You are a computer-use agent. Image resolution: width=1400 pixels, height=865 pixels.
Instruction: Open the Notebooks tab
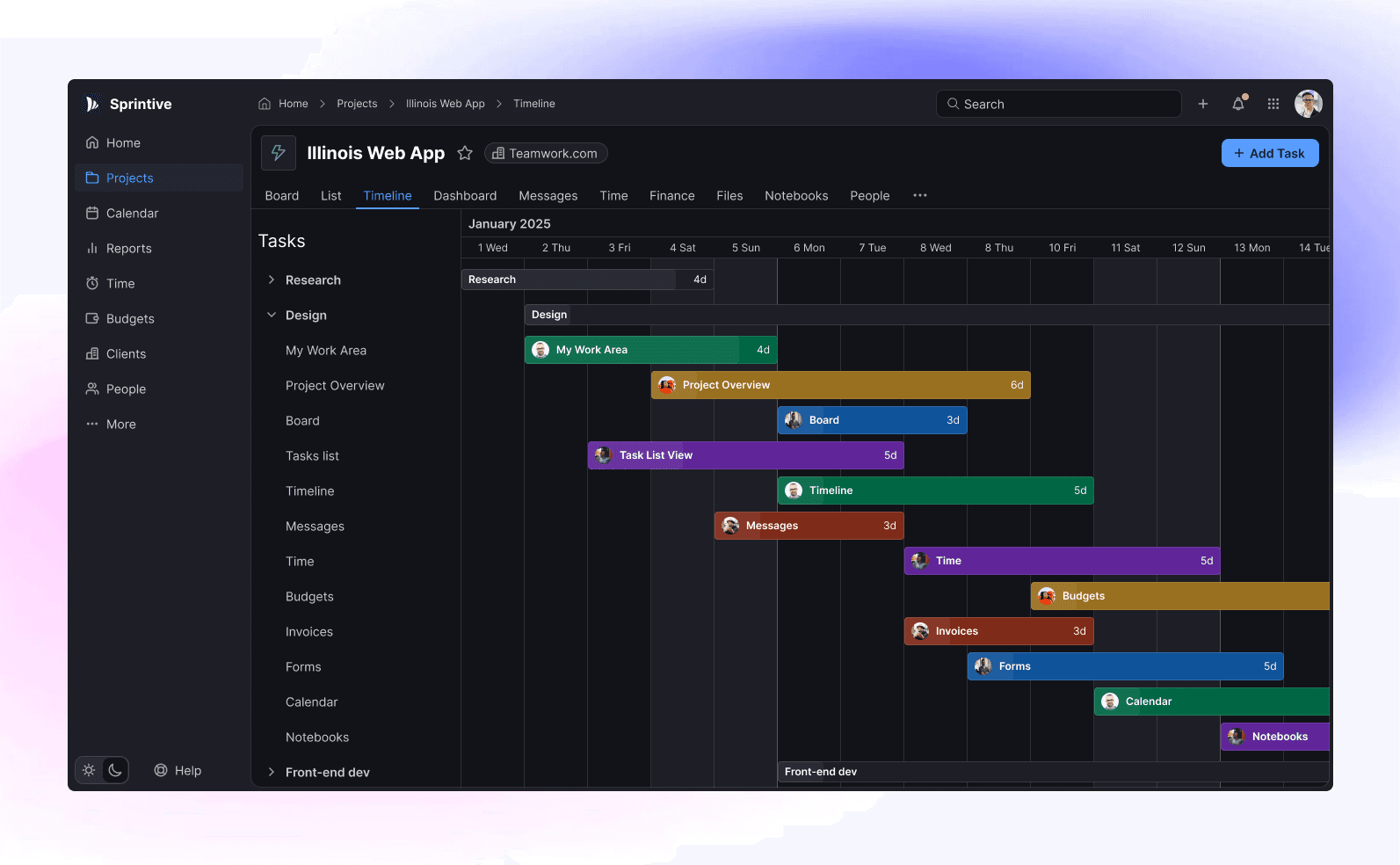tap(796, 195)
